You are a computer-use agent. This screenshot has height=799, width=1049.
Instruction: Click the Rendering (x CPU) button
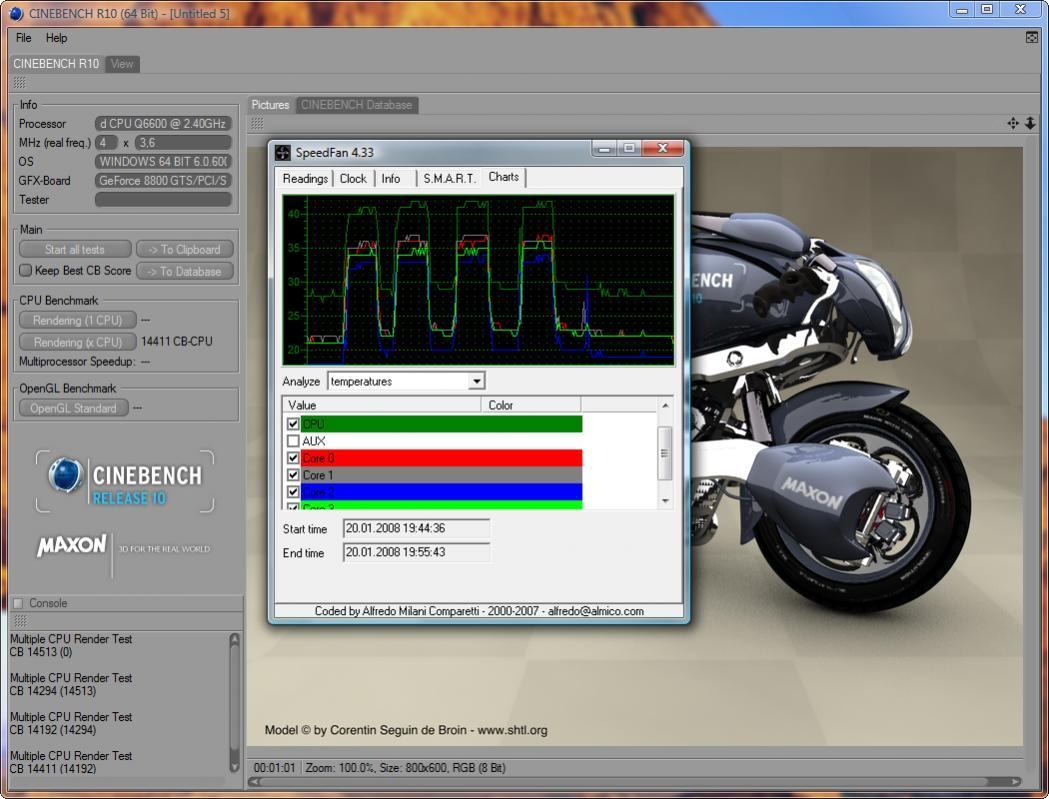(78, 342)
